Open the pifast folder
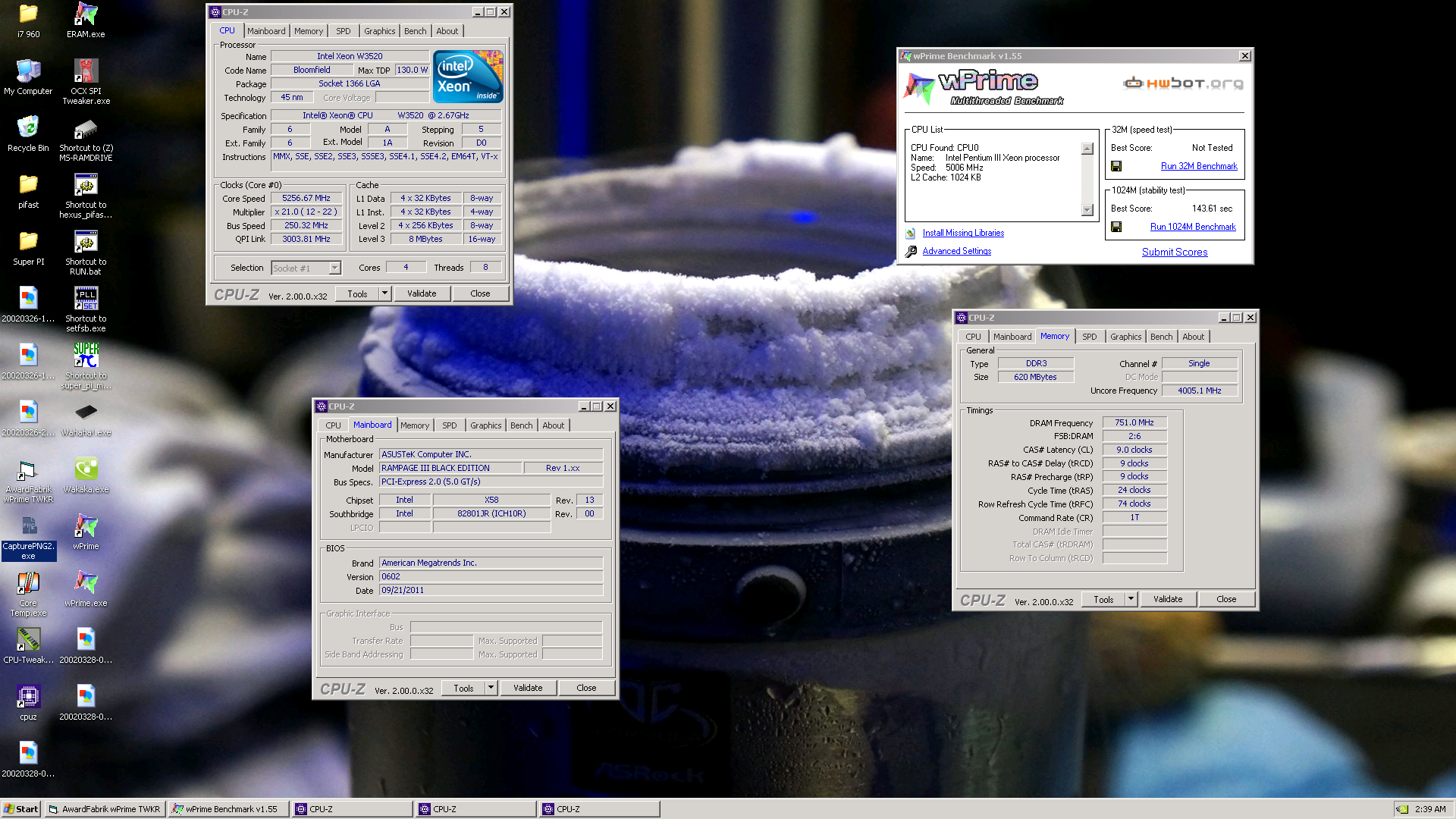The image size is (1456, 819). 28,184
